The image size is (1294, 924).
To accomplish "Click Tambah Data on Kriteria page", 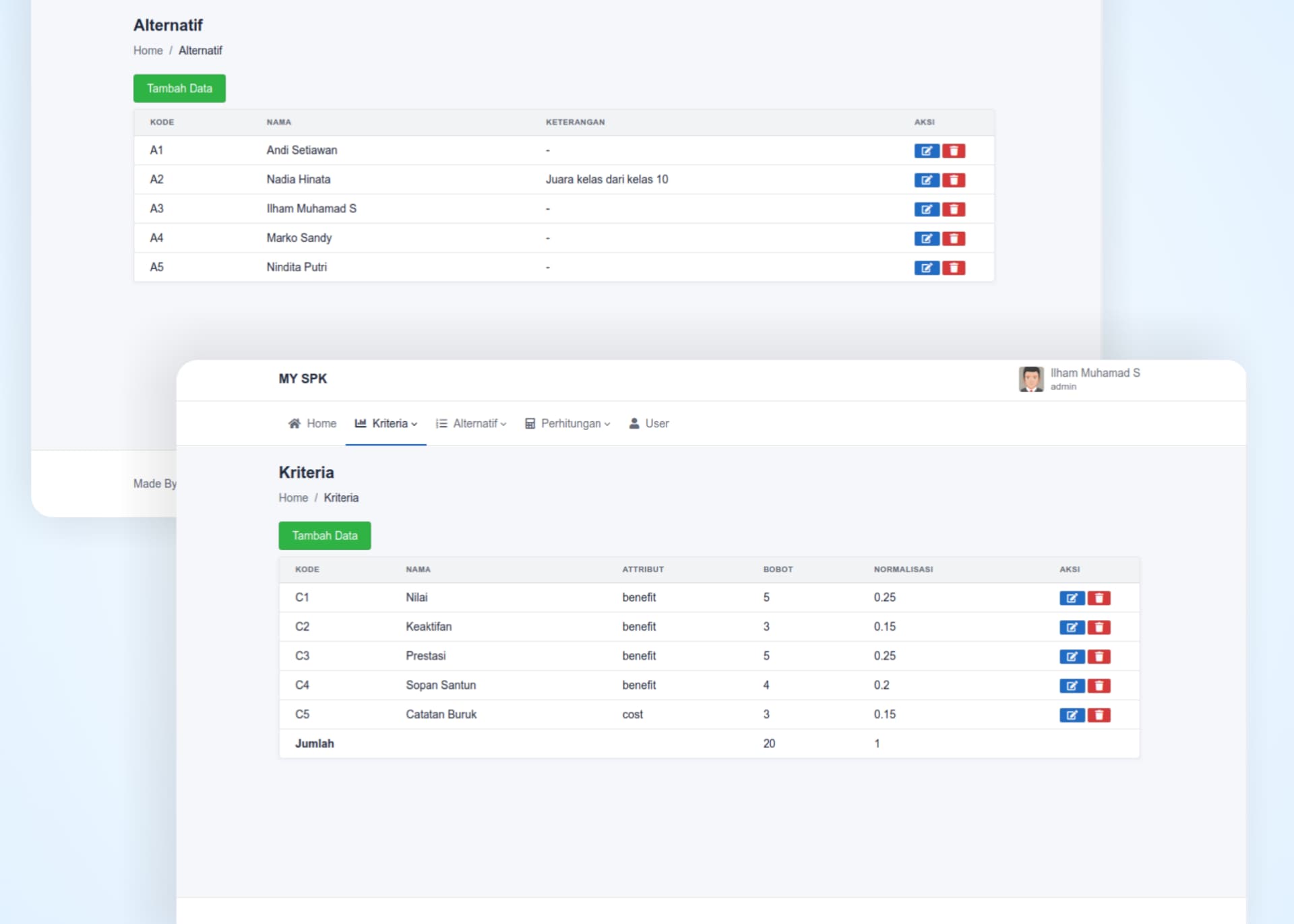I will [324, 536].
